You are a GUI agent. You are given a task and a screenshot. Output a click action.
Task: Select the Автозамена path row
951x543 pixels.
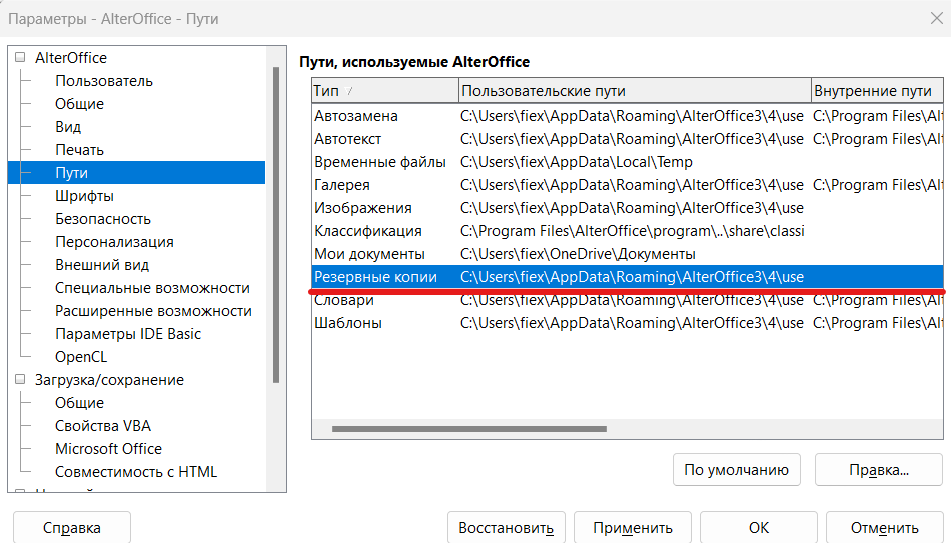[x=356, y=116]
